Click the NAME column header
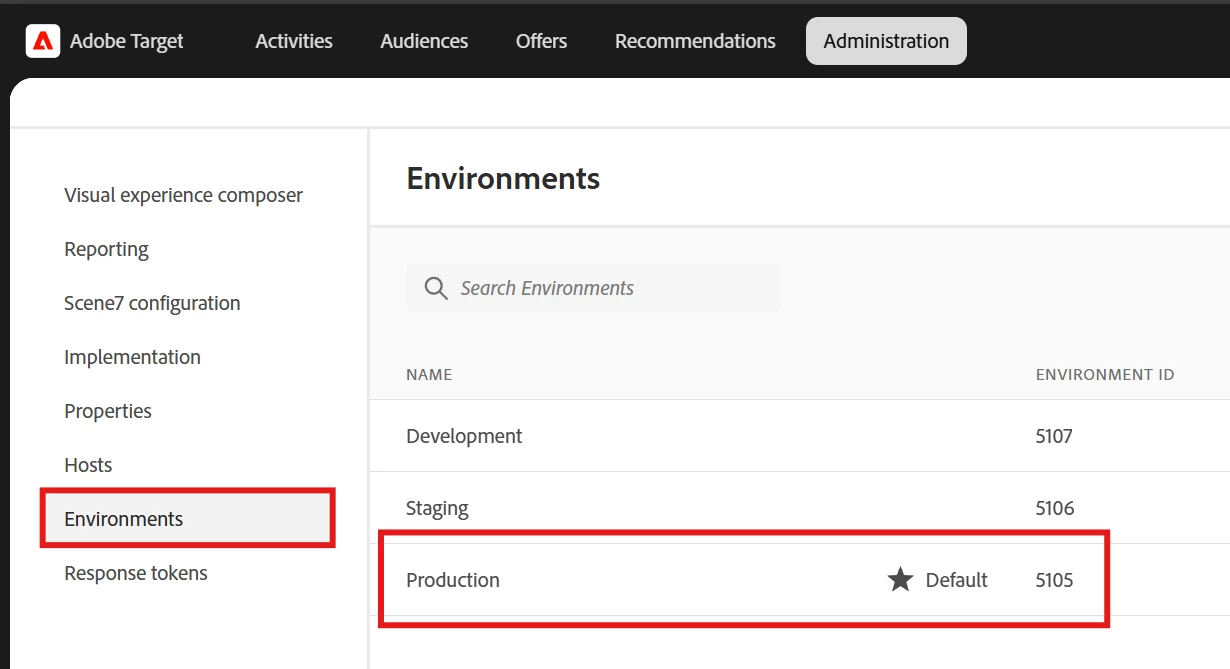 coord(429,375)
